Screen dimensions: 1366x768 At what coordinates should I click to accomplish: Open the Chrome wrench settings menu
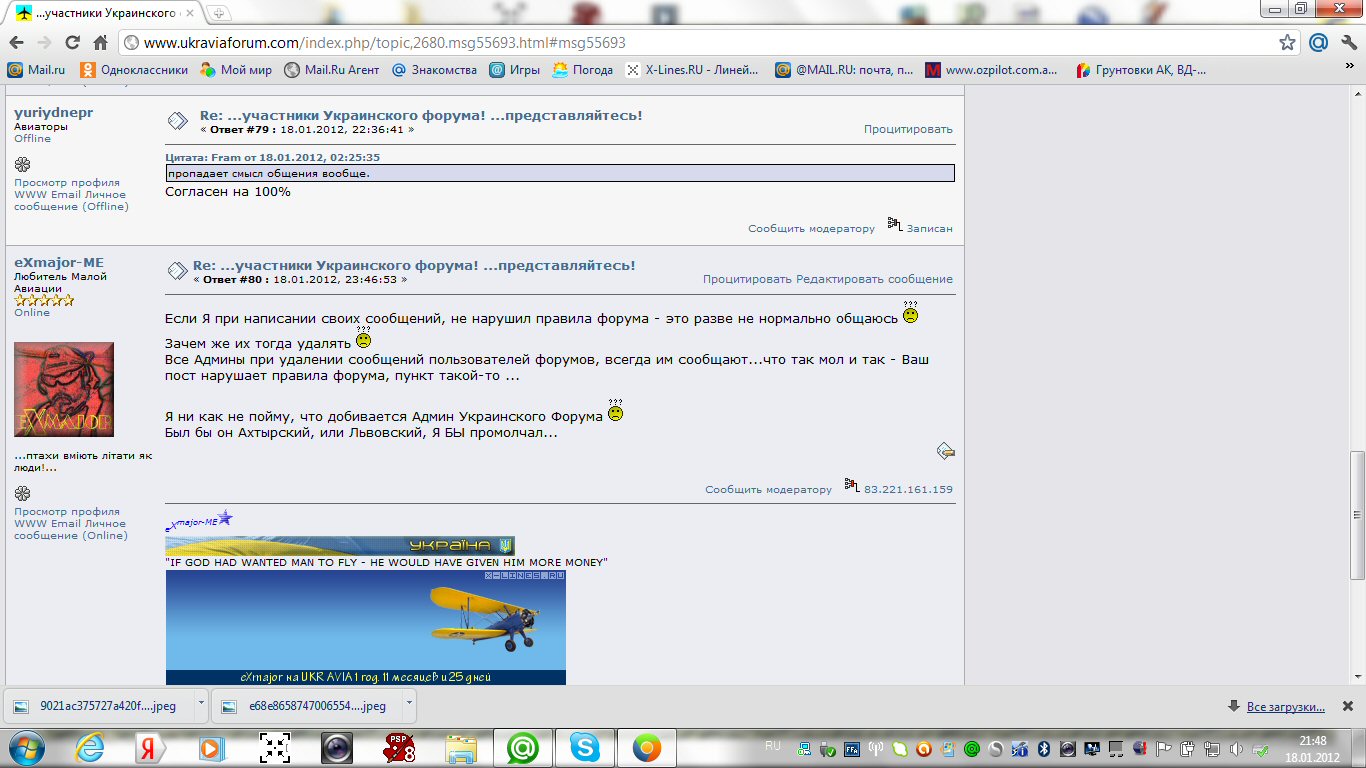(x=1346, y=43)
